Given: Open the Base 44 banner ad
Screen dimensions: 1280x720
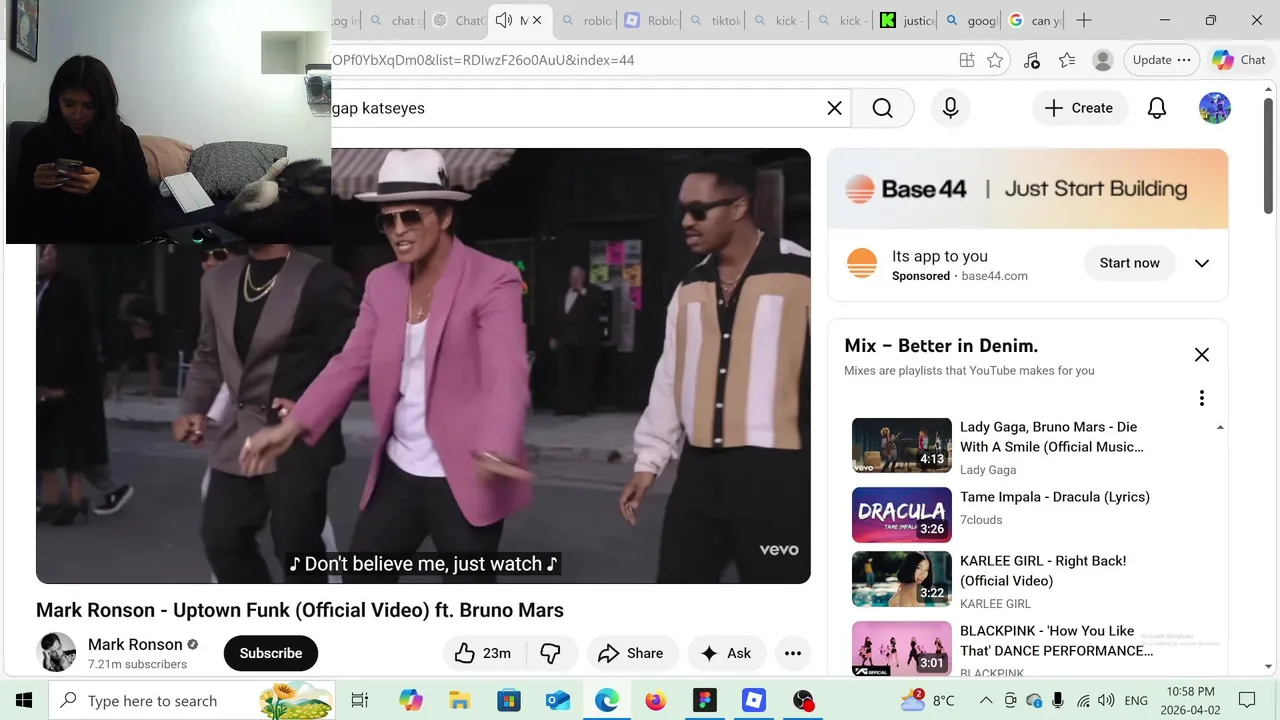Looking at the screenshot, I should (x=1028, y=189).
